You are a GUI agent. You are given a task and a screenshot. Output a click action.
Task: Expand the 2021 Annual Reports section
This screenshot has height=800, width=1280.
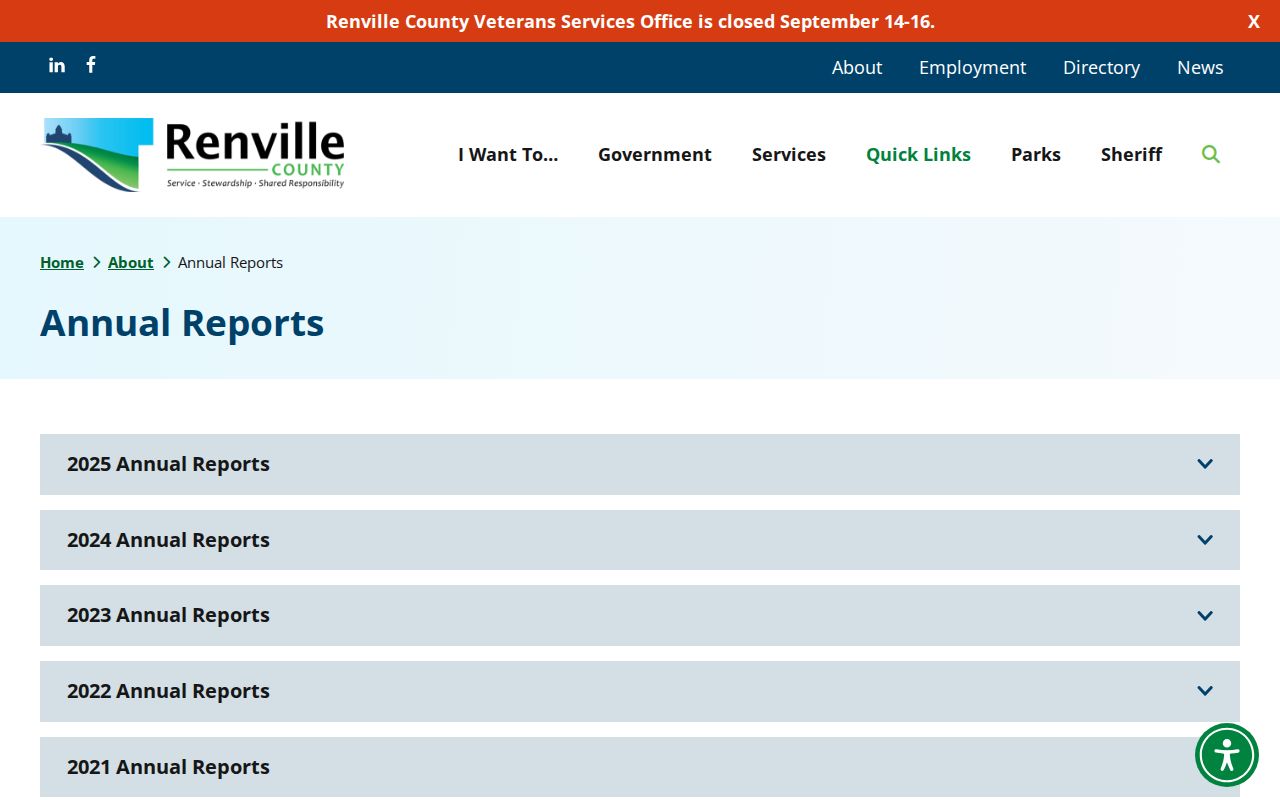tap(640, 767)
